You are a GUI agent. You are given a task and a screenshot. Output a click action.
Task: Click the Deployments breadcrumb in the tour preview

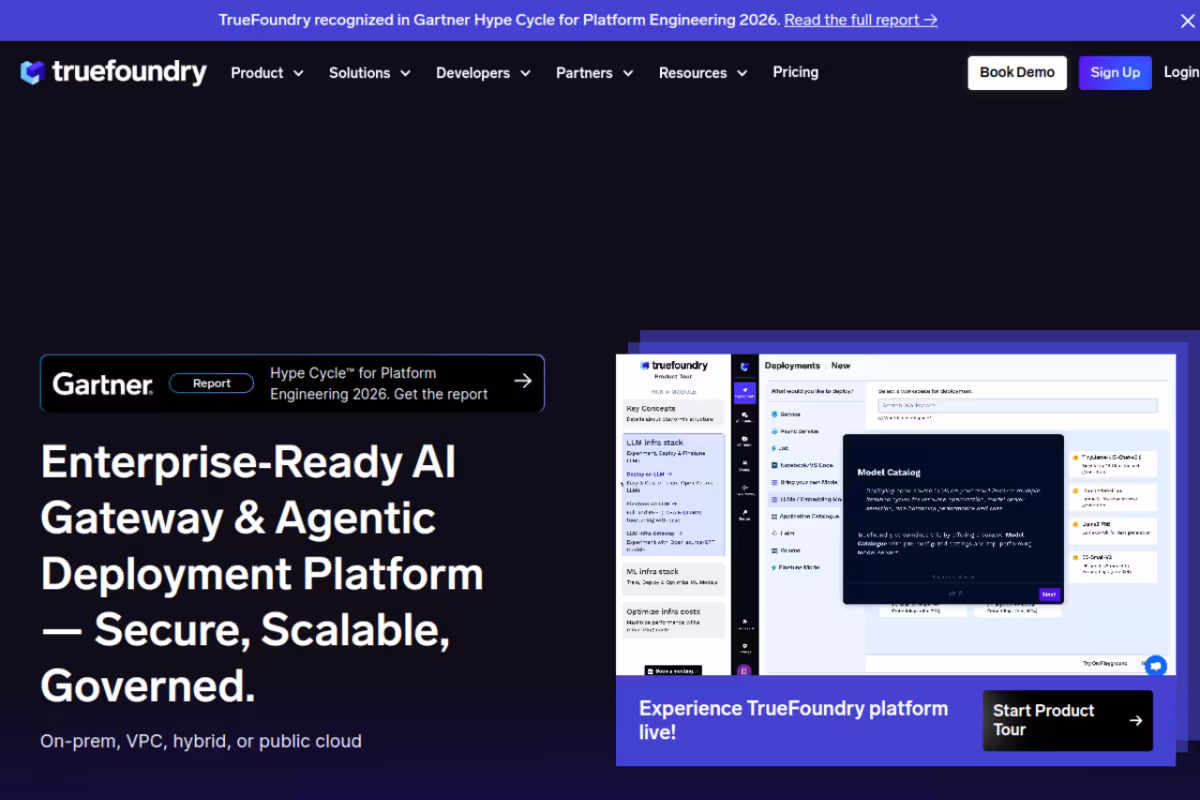(792, 366)
